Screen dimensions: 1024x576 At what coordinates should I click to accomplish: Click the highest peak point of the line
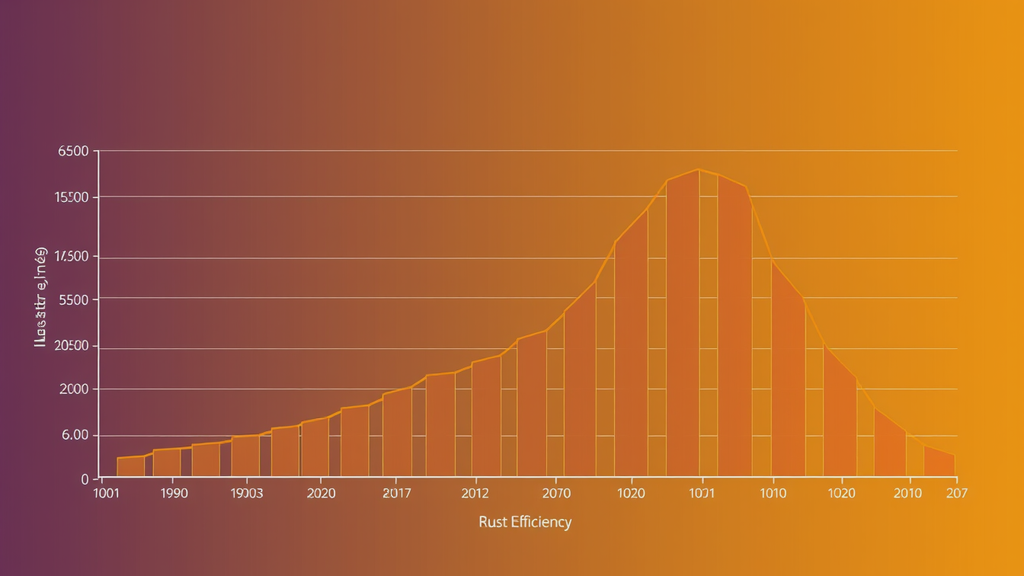pos(698,170)
